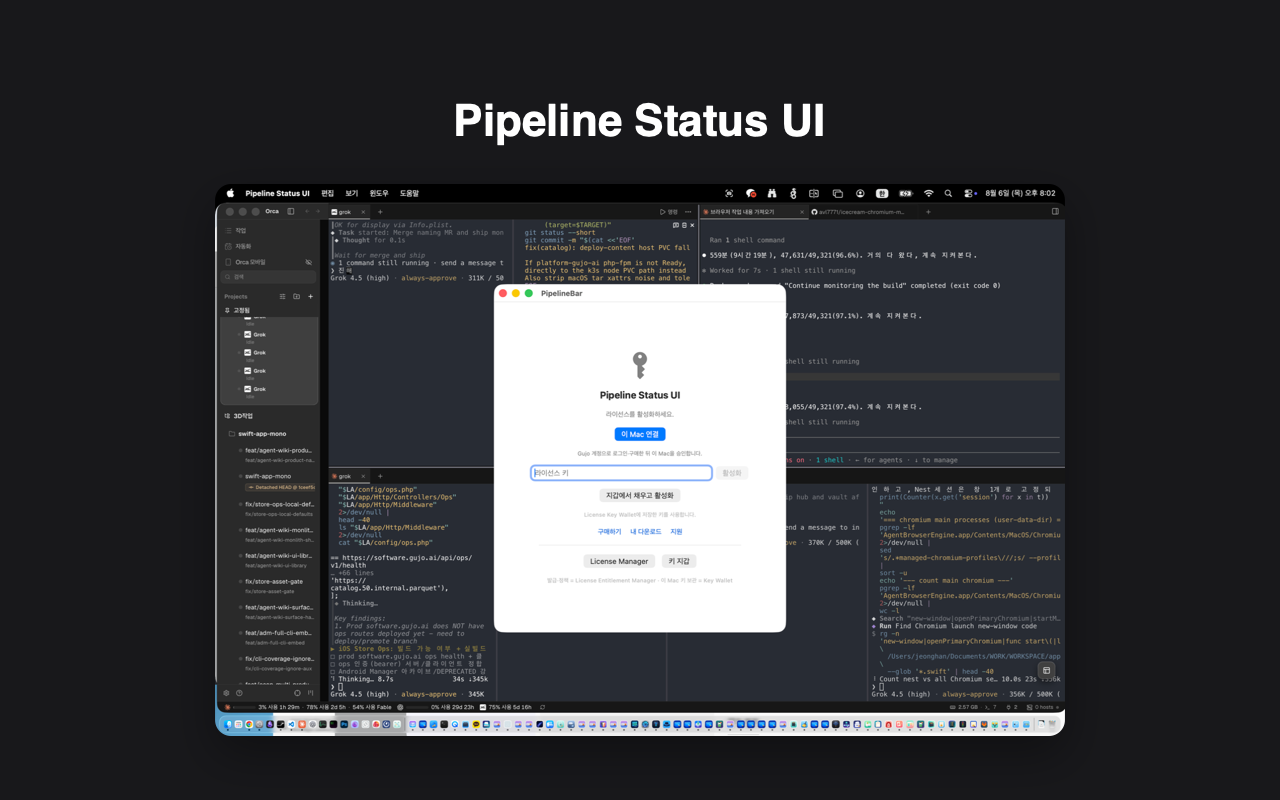Screen dimensions: 1280x800
Task: Open the 도움말 menu
Action: click(410, 193)
